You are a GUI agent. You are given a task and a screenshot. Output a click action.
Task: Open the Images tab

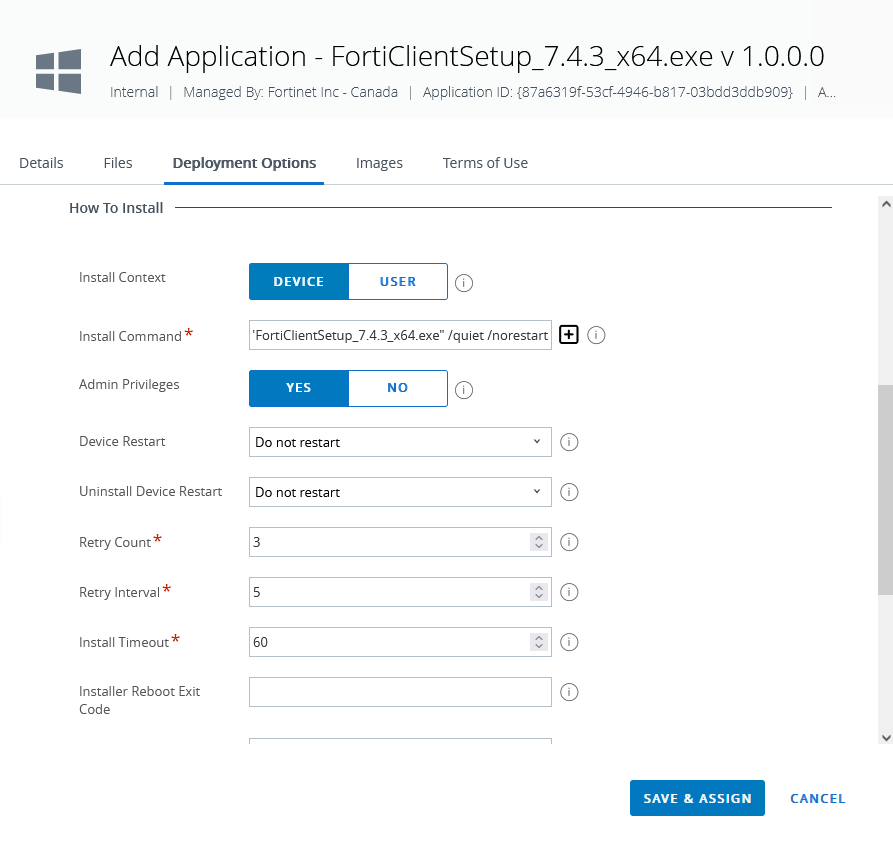coord(379,162)
